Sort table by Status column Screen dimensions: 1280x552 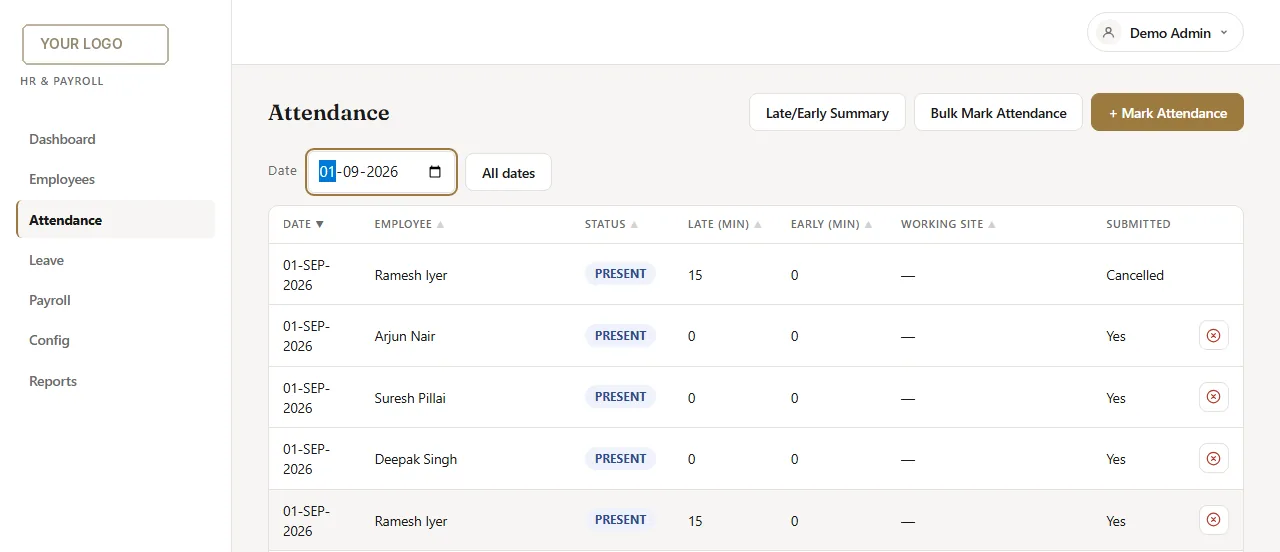point(611,224)
